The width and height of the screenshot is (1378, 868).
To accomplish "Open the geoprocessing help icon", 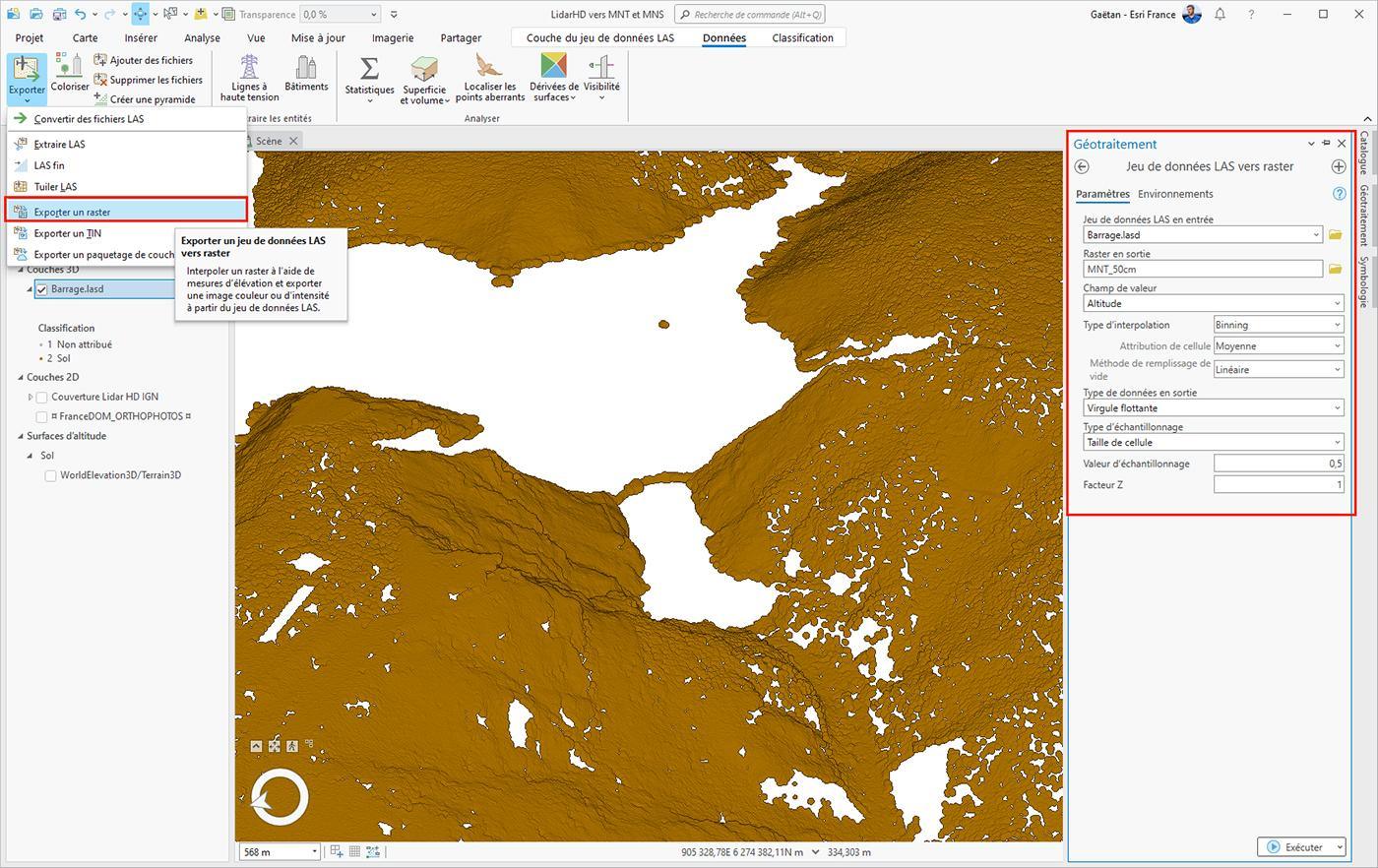I will [x=1339, y=194].
